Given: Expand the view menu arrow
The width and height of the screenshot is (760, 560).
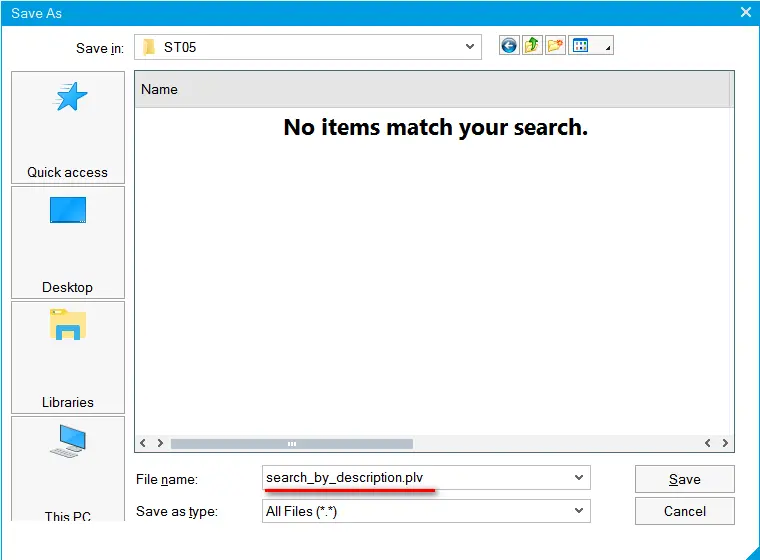Looking at the screenshot, I should click(607, 47).
